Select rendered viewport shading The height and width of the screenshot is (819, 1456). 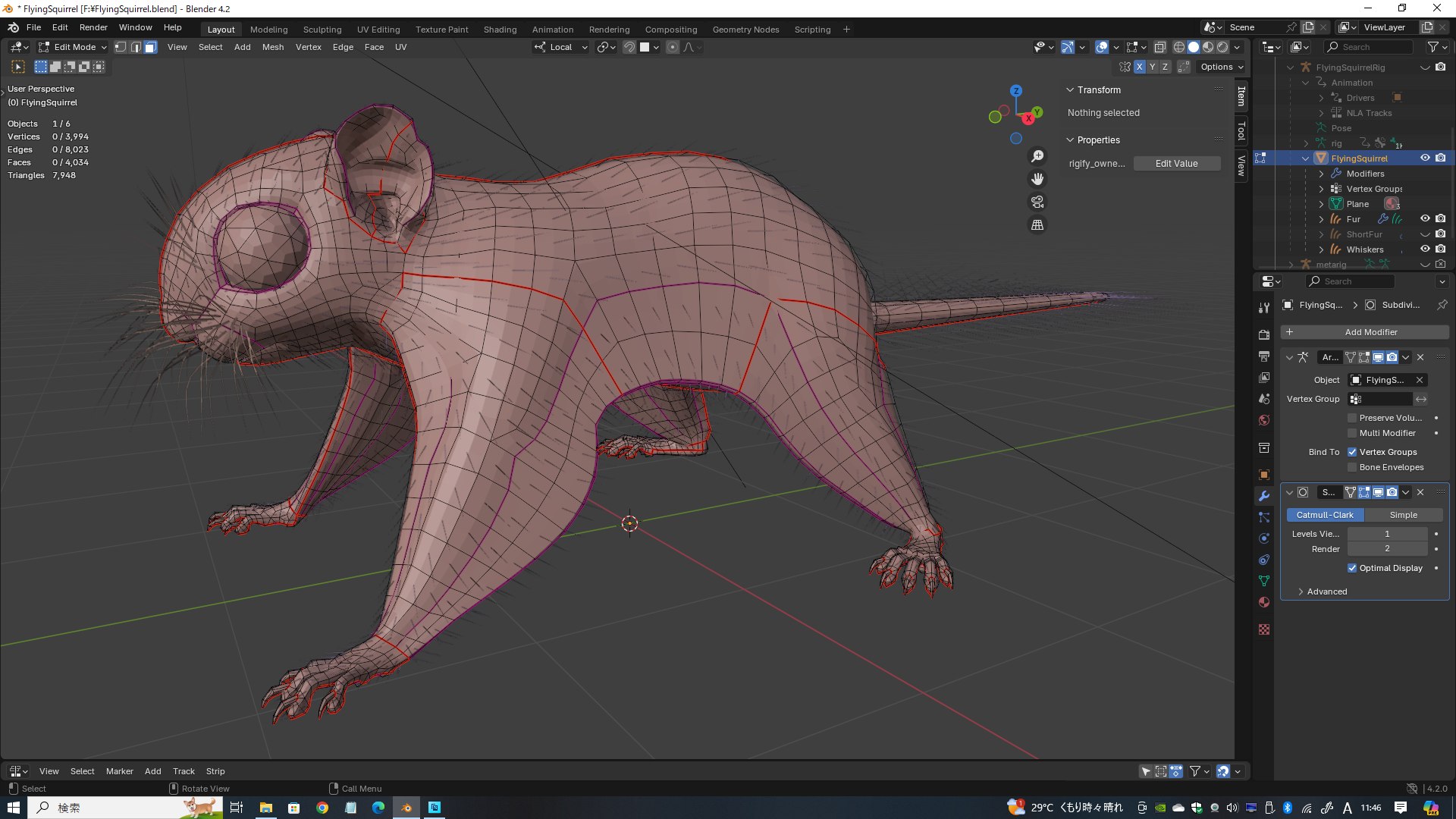click(x=1222, y=47)
